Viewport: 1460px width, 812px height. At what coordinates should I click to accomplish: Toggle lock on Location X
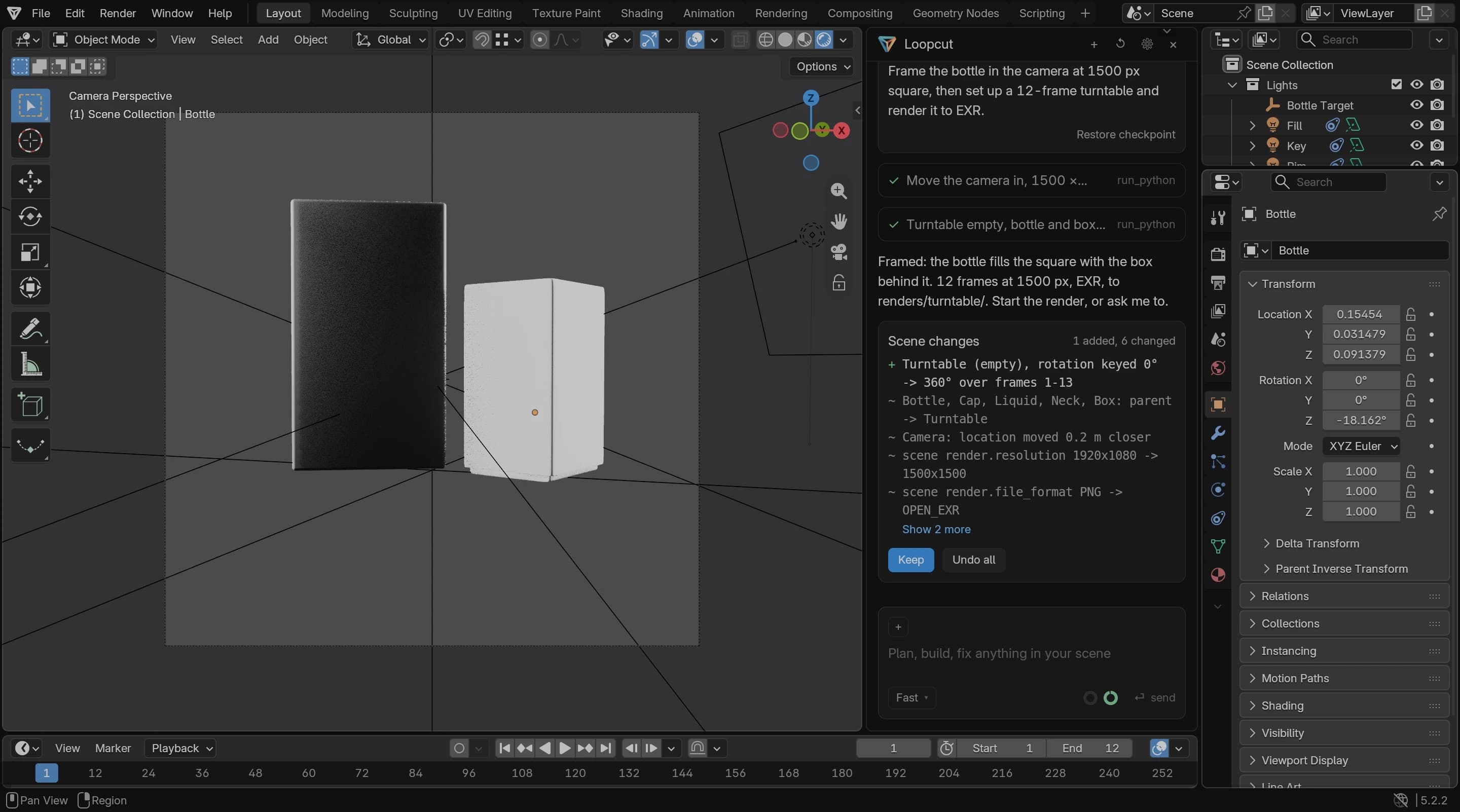tap(1411, 314)
